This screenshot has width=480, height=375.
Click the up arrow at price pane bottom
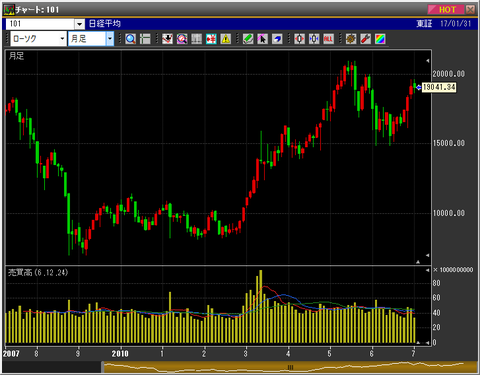click(x=418, y=262)
